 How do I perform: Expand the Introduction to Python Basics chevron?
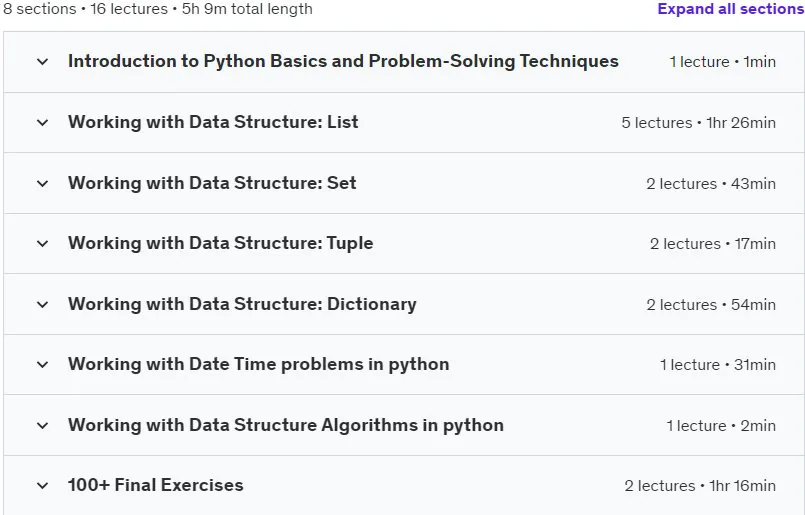(43, 62)
